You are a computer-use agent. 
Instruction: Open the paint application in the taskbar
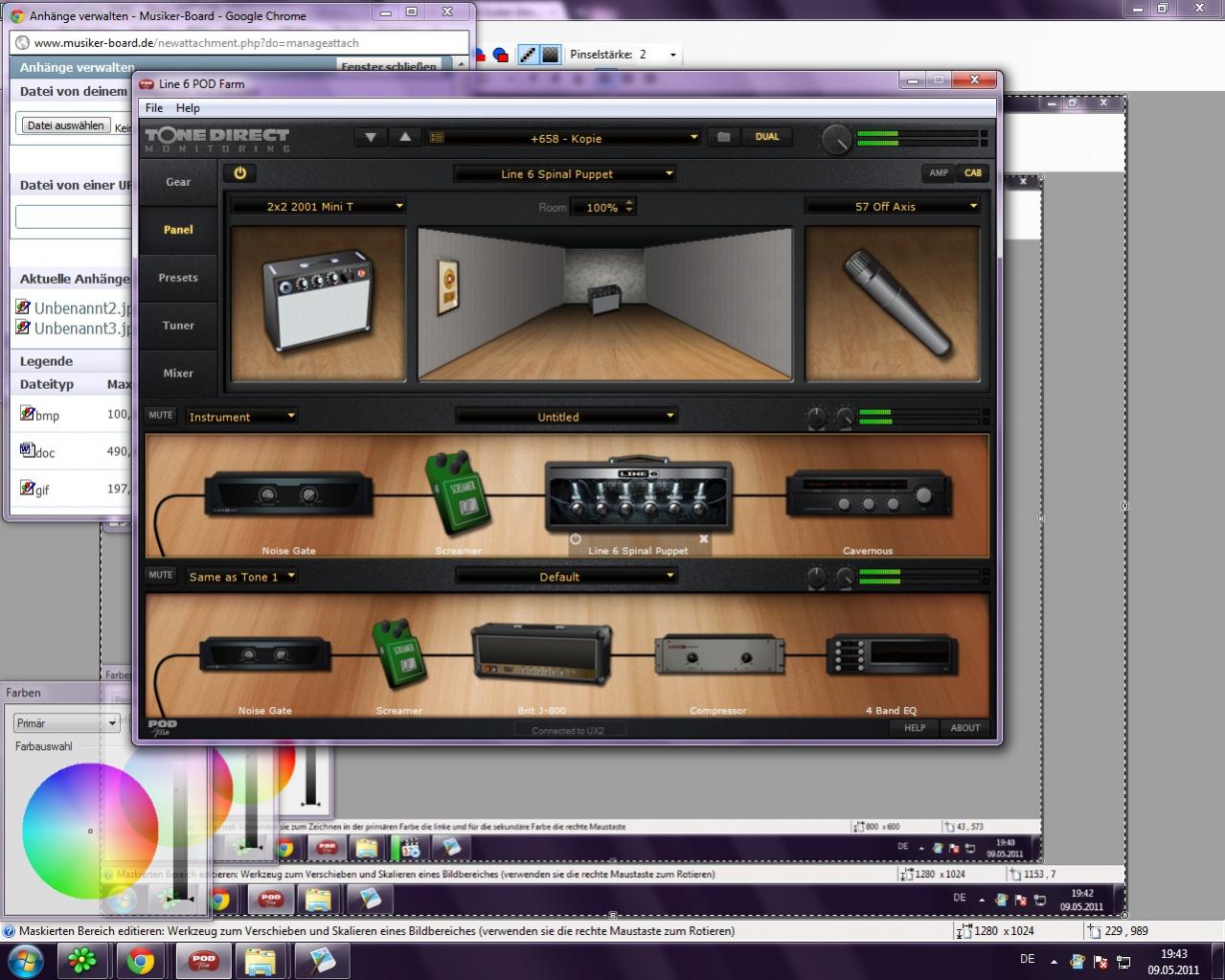320,960
